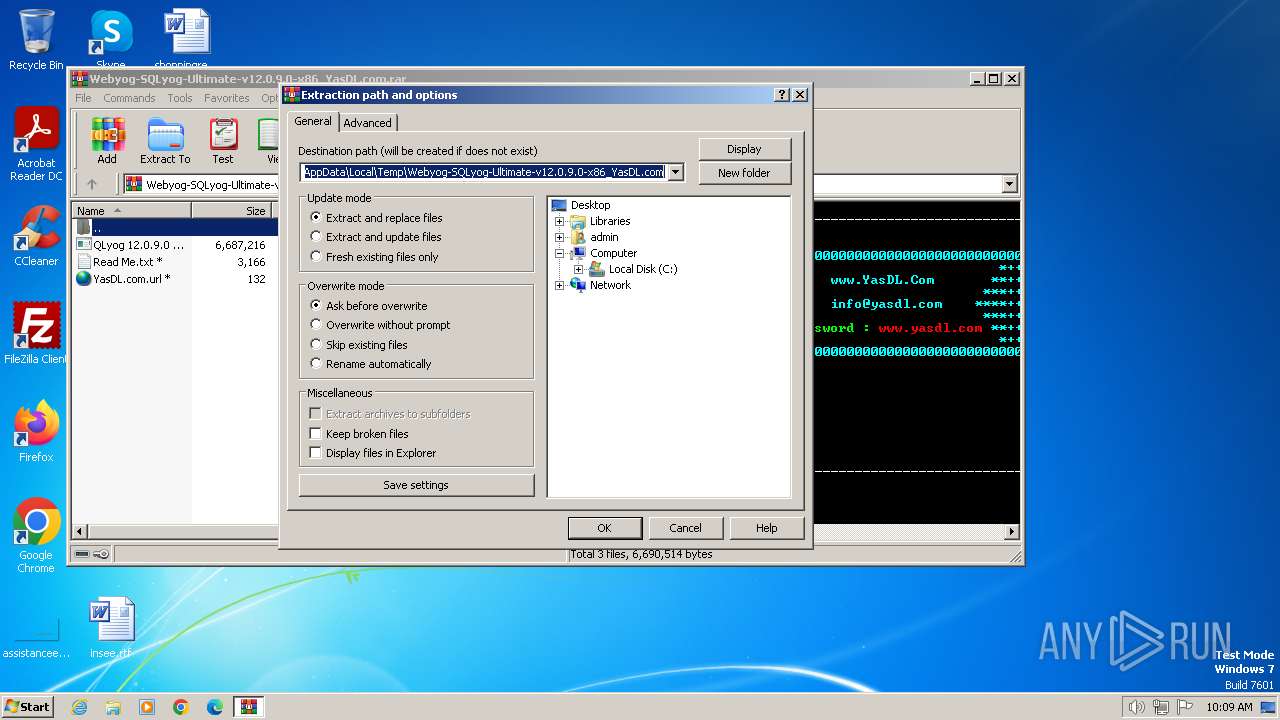Click the Destination path input field
Screen dimensions: 1280x720
pos(484,172)
